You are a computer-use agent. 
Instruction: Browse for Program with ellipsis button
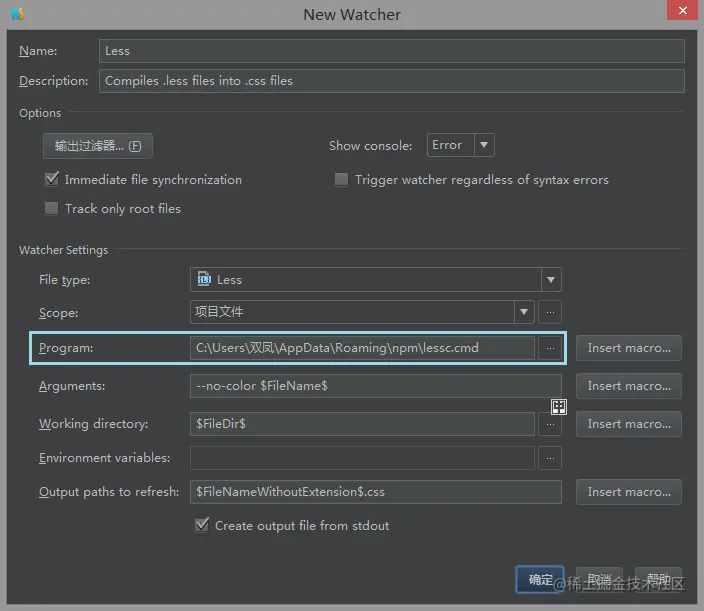(550, 348)
